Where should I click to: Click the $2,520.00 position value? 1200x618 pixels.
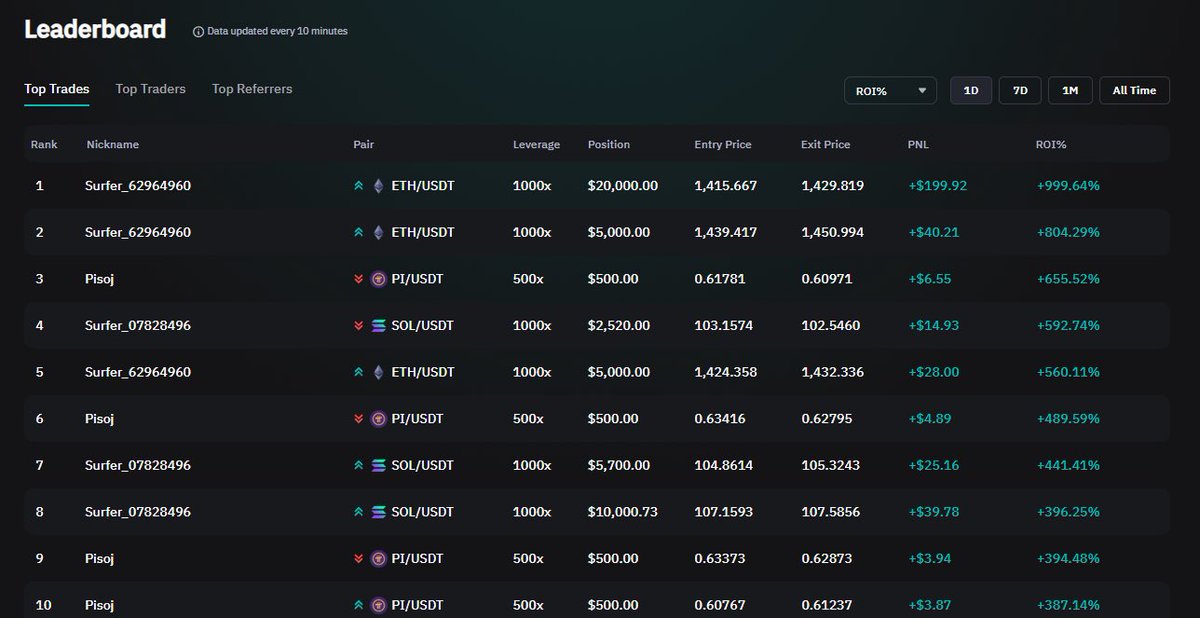(619, 326)
